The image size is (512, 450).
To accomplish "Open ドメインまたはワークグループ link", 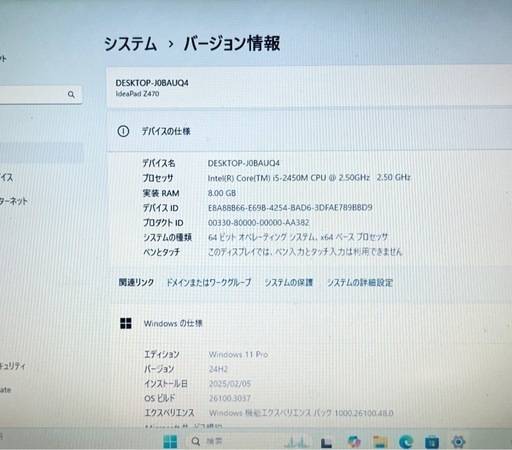I will 209,283.
